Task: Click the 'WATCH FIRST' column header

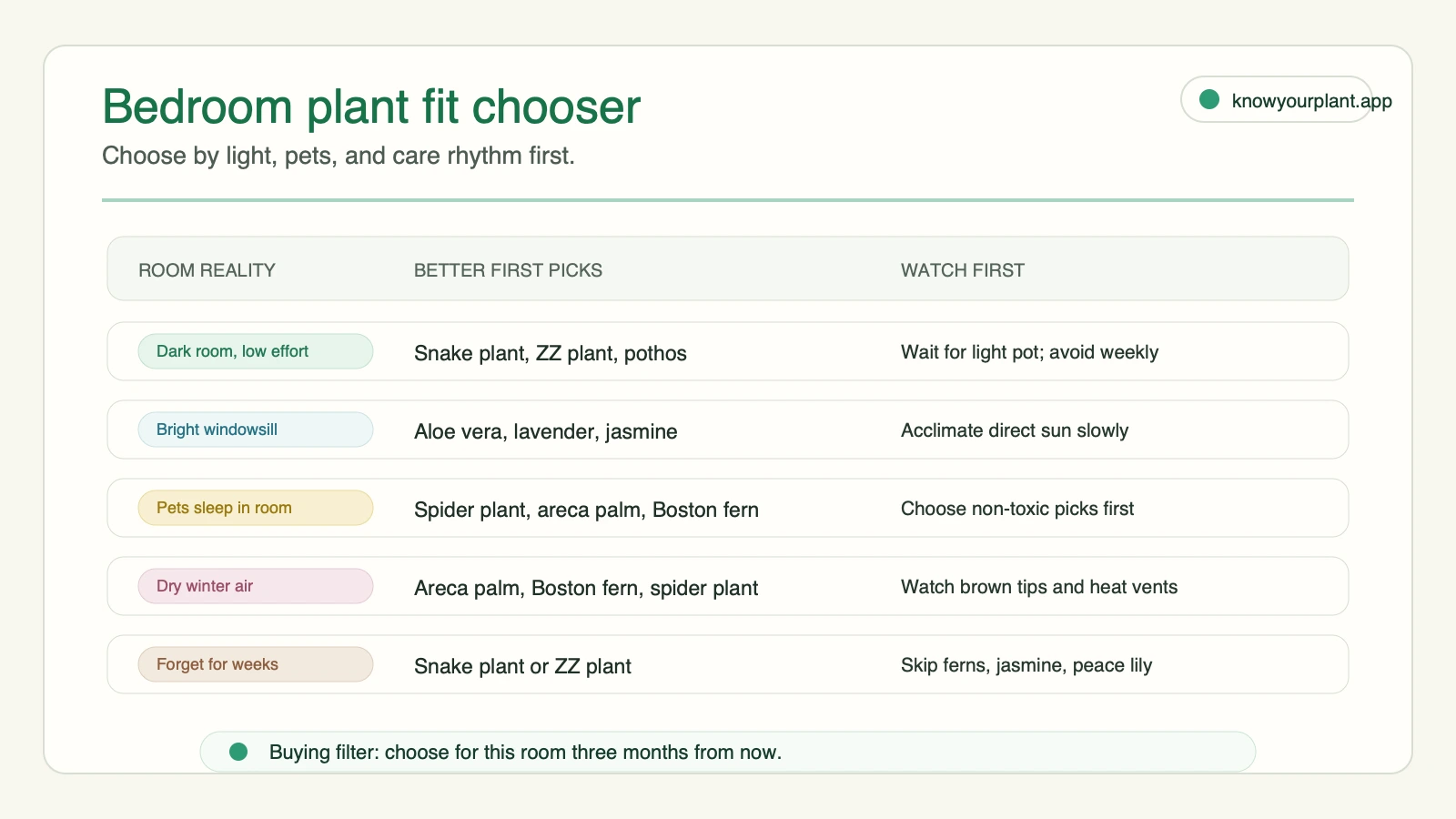Action: pos(963,270)
